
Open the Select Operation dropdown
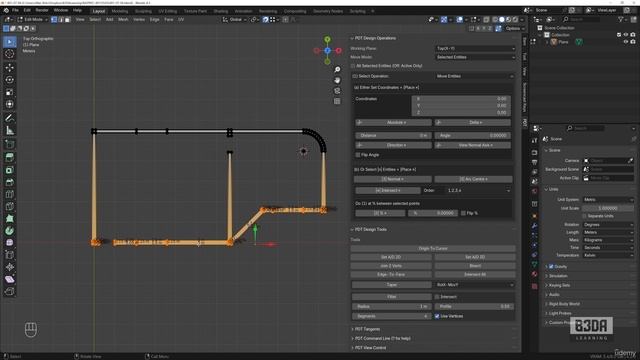tap(475, 76)
